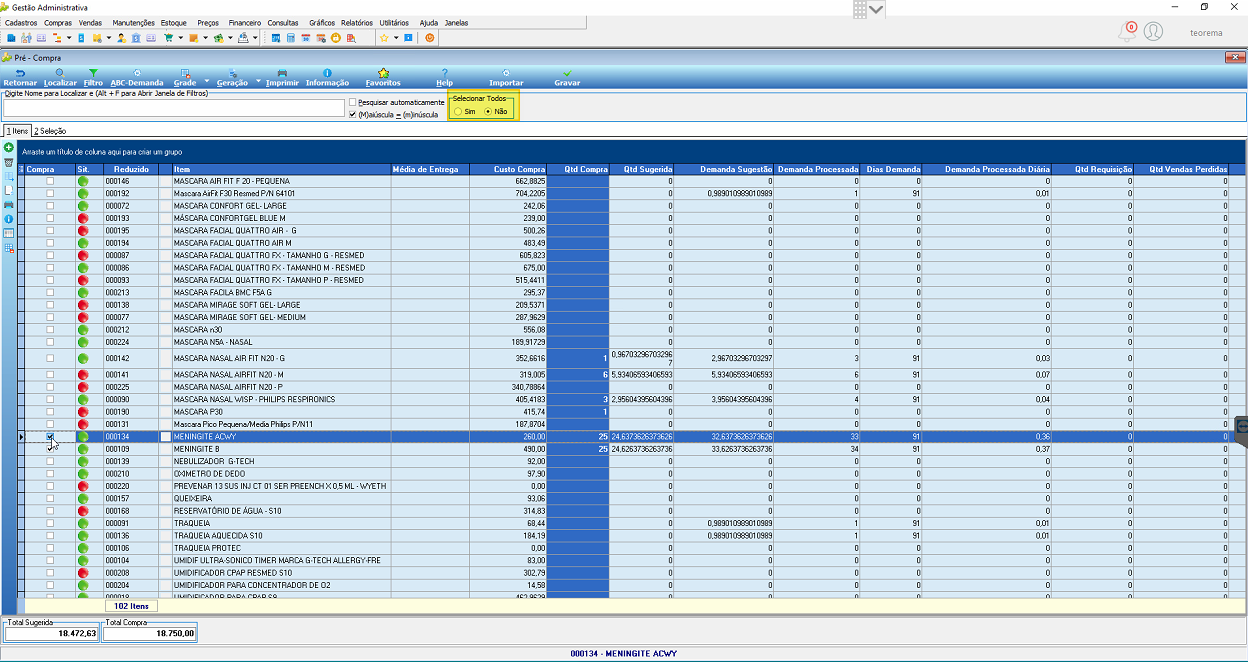Screen dimensions: 1248x662
Task: Open the Informação icon
Action: [x=327, y=78]
